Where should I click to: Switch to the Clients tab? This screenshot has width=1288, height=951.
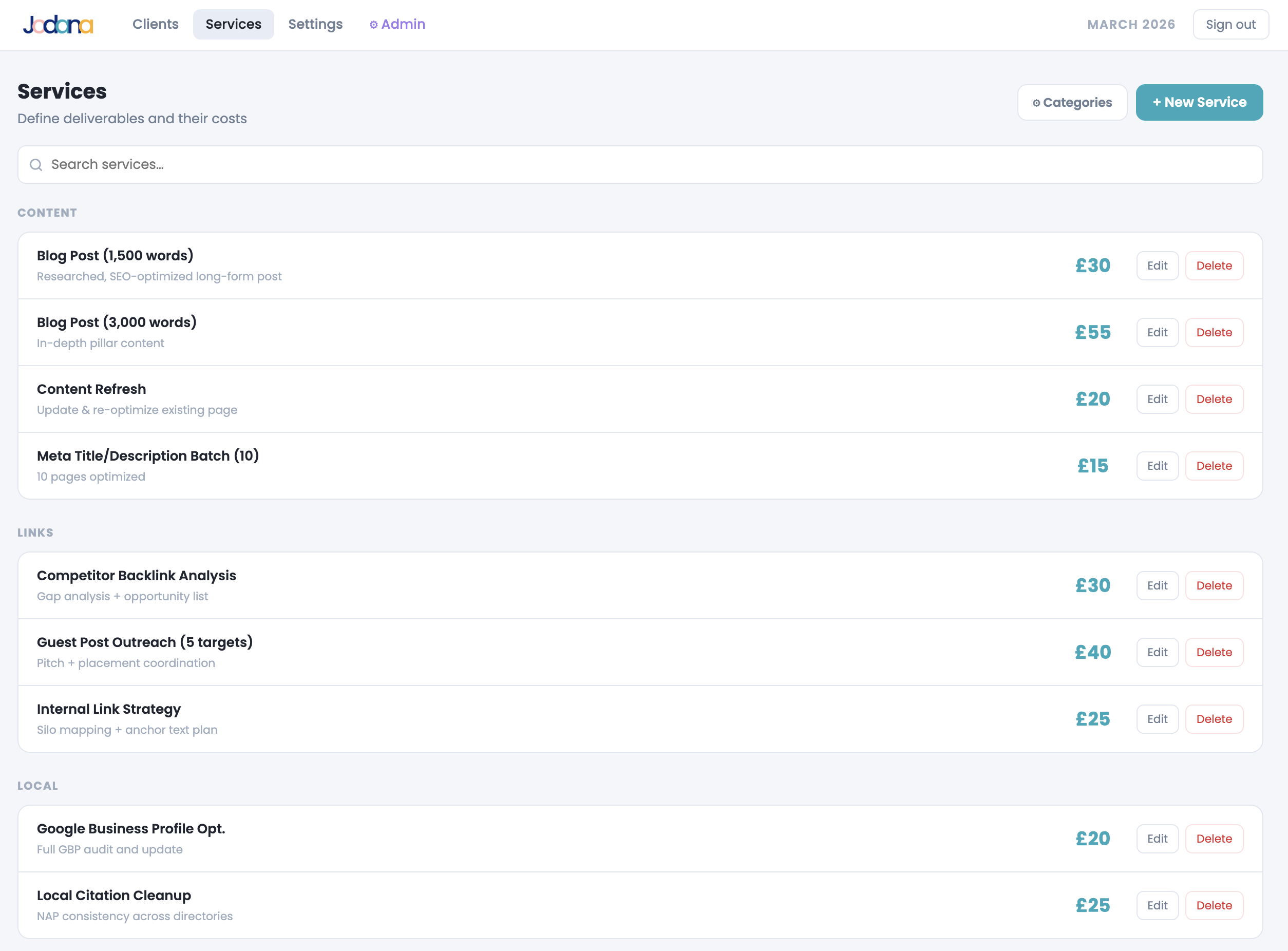pos(155,24)
